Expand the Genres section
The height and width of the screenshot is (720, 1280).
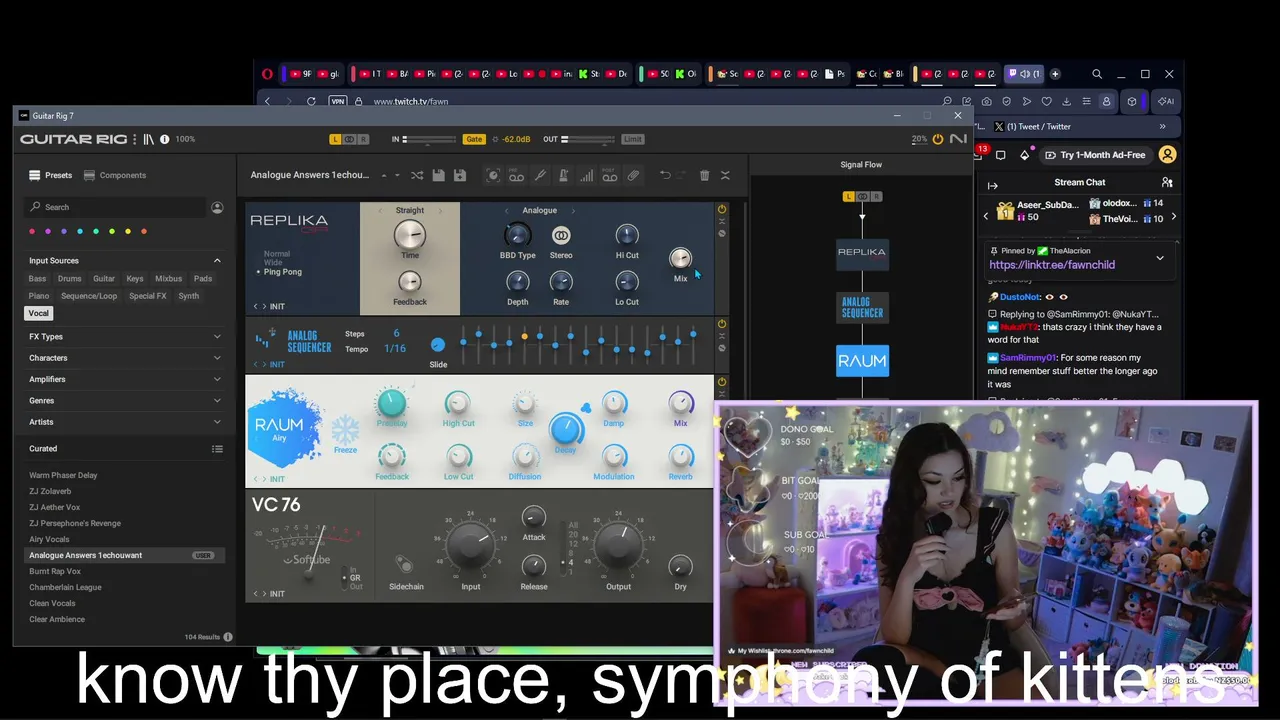pyautogui.click(x=217, y=401)
